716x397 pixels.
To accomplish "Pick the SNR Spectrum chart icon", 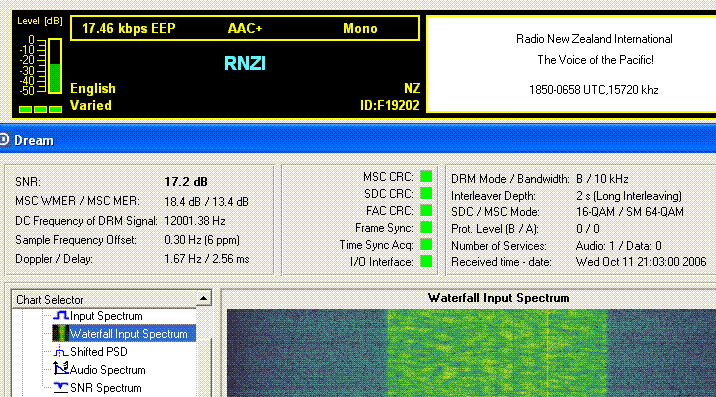I will (x=60, y=387).
